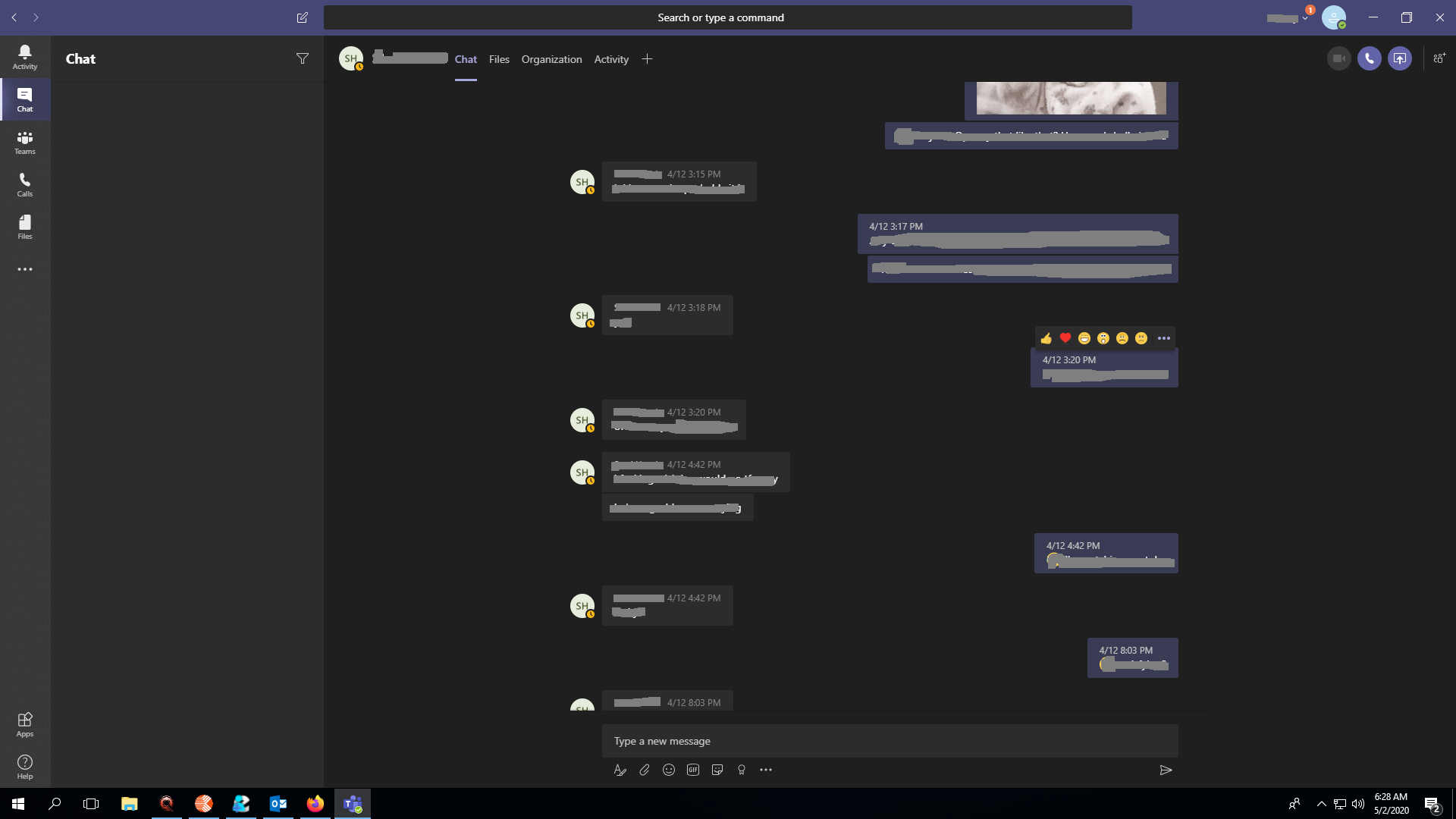React with laughing emoji to message
Screen dimensions: 1456x819
(x=1084, y=338)
